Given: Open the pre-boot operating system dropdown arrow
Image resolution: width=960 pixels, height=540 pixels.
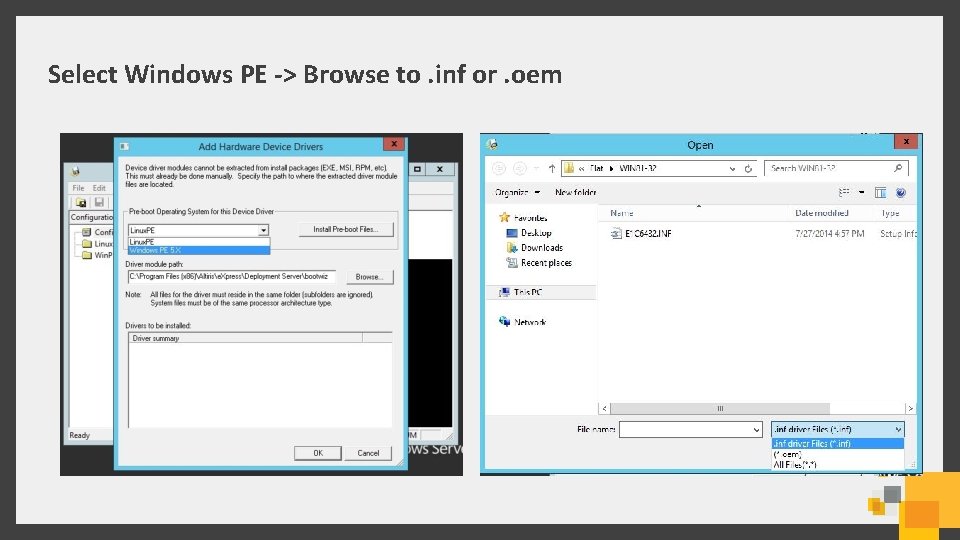Looking at the screenshot, I should click(x=263, y=230).
